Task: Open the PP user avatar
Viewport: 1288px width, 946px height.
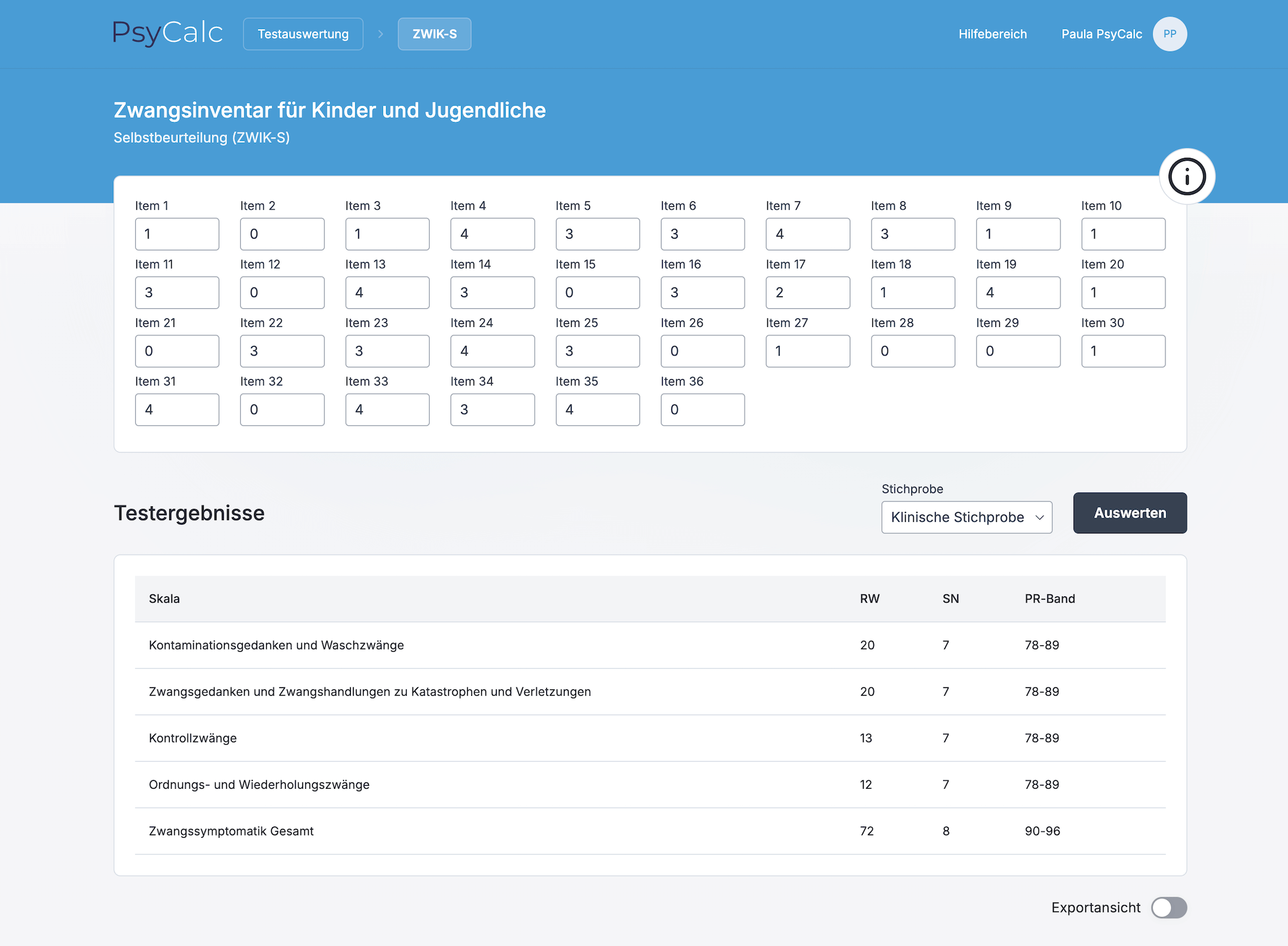Action: pos(1169,34)
